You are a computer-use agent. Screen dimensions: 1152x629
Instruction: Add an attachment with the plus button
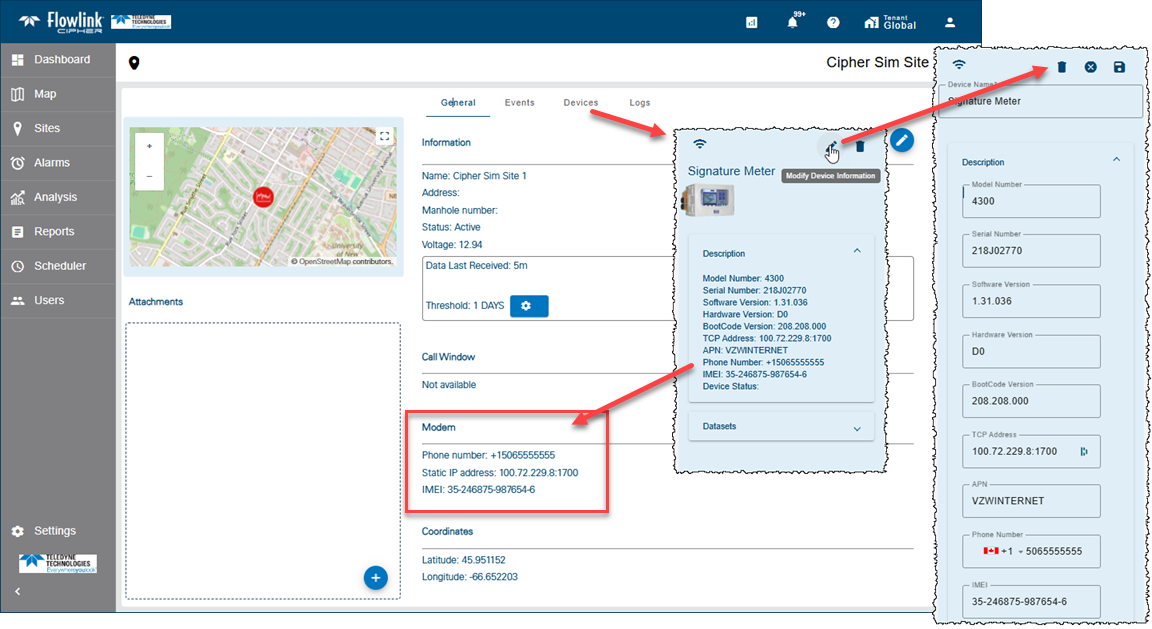click(375, 577)
